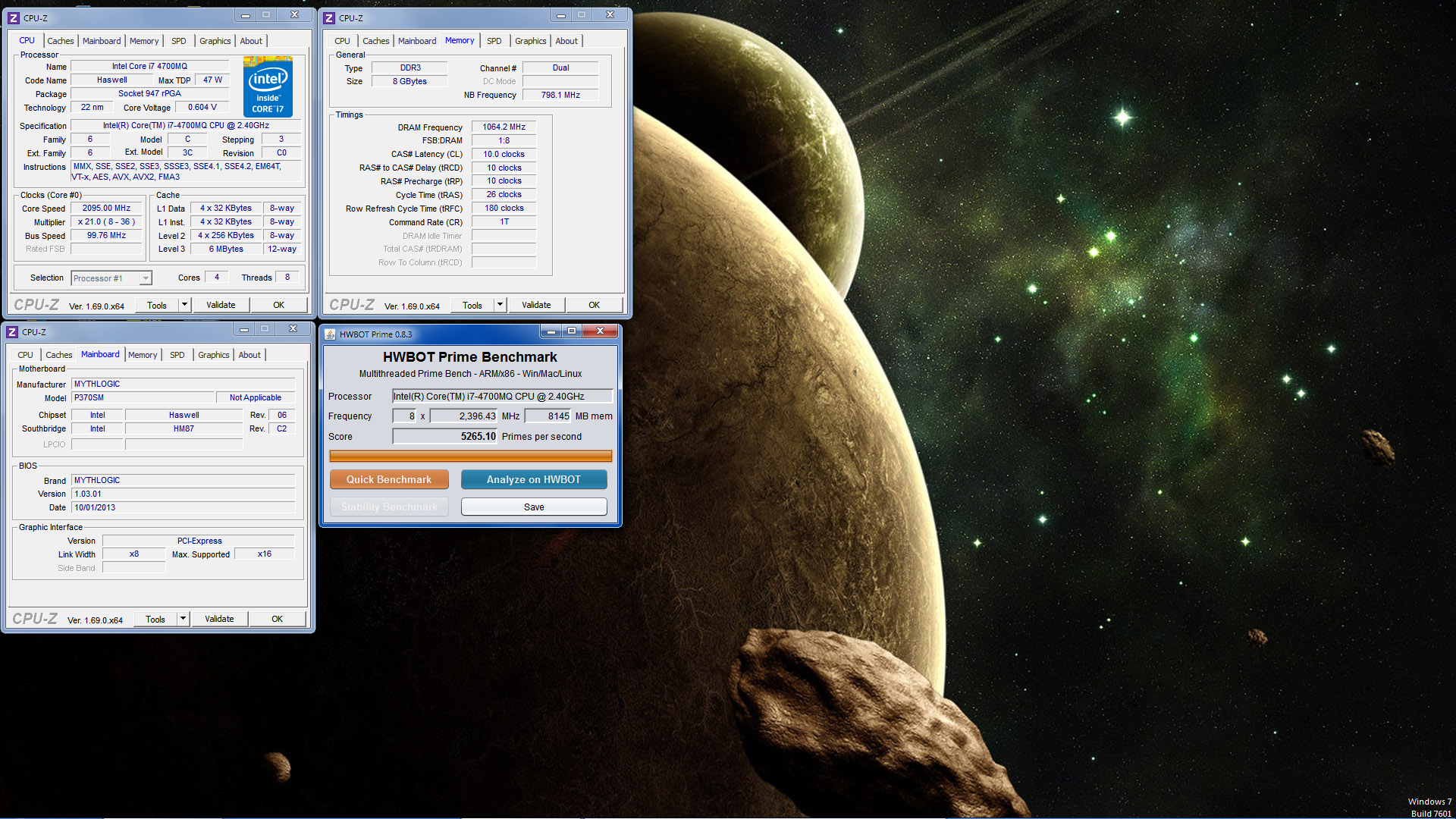Switch to Mainboard tab in CPU window
The height and width of the screenshot is (819, 1456).
point(102,41)
